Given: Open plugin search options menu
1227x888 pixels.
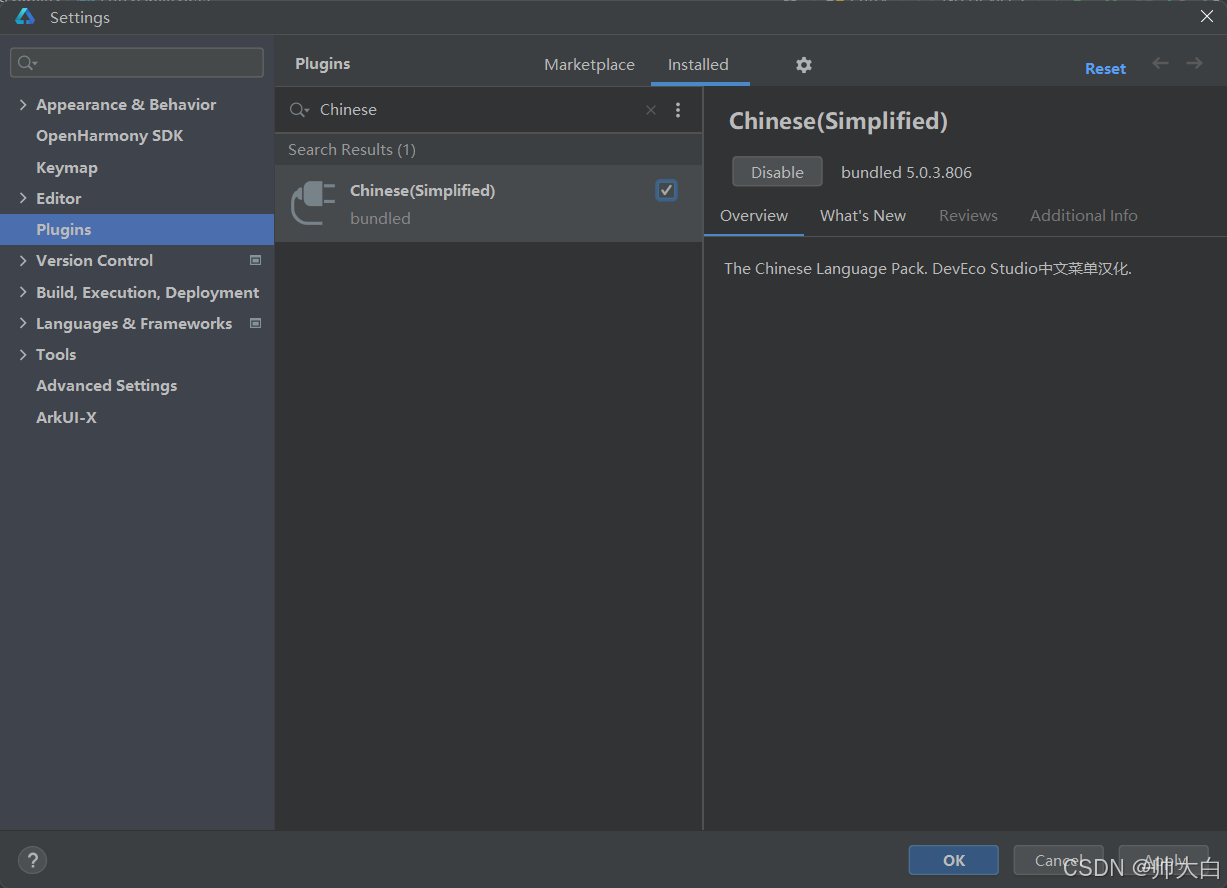Looking at the screenshot, I should tap(678, 110).
